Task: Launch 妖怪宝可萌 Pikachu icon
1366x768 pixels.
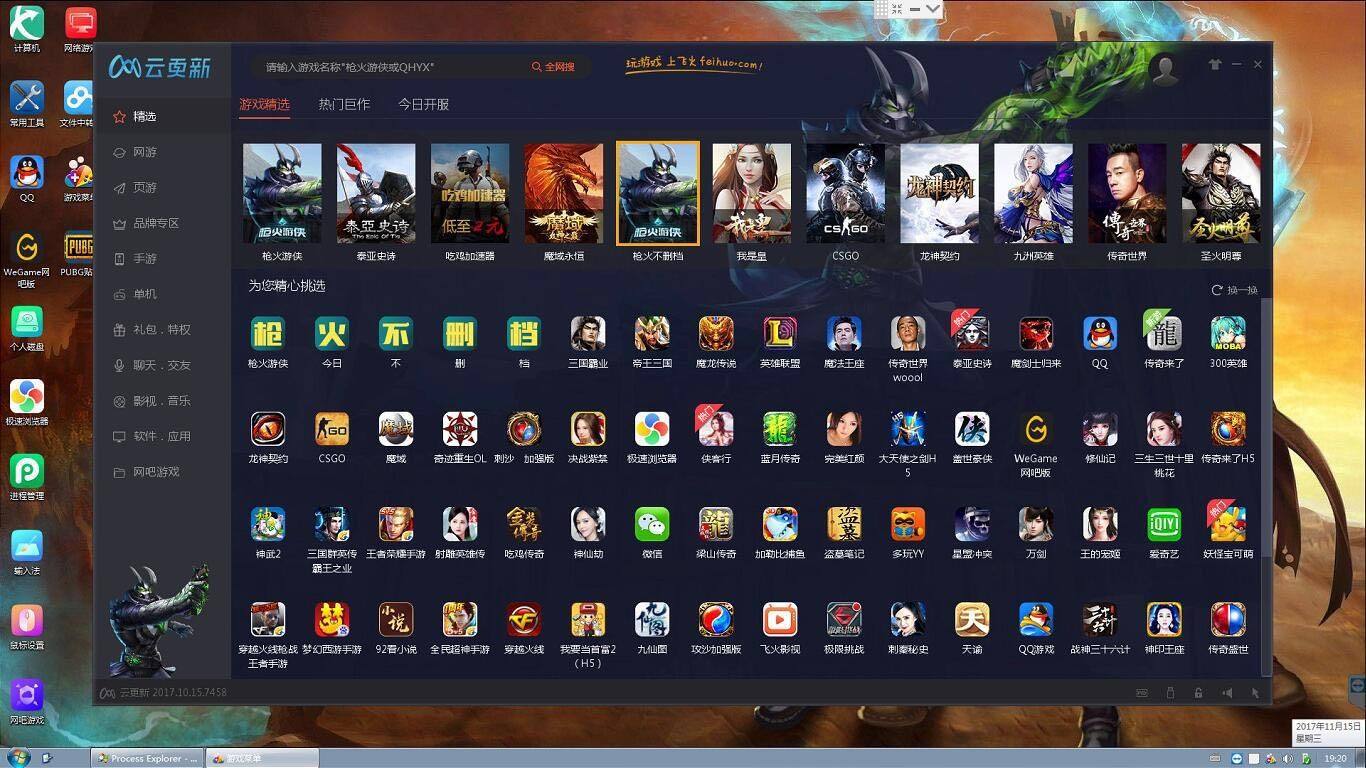Action: [1228, 523]
